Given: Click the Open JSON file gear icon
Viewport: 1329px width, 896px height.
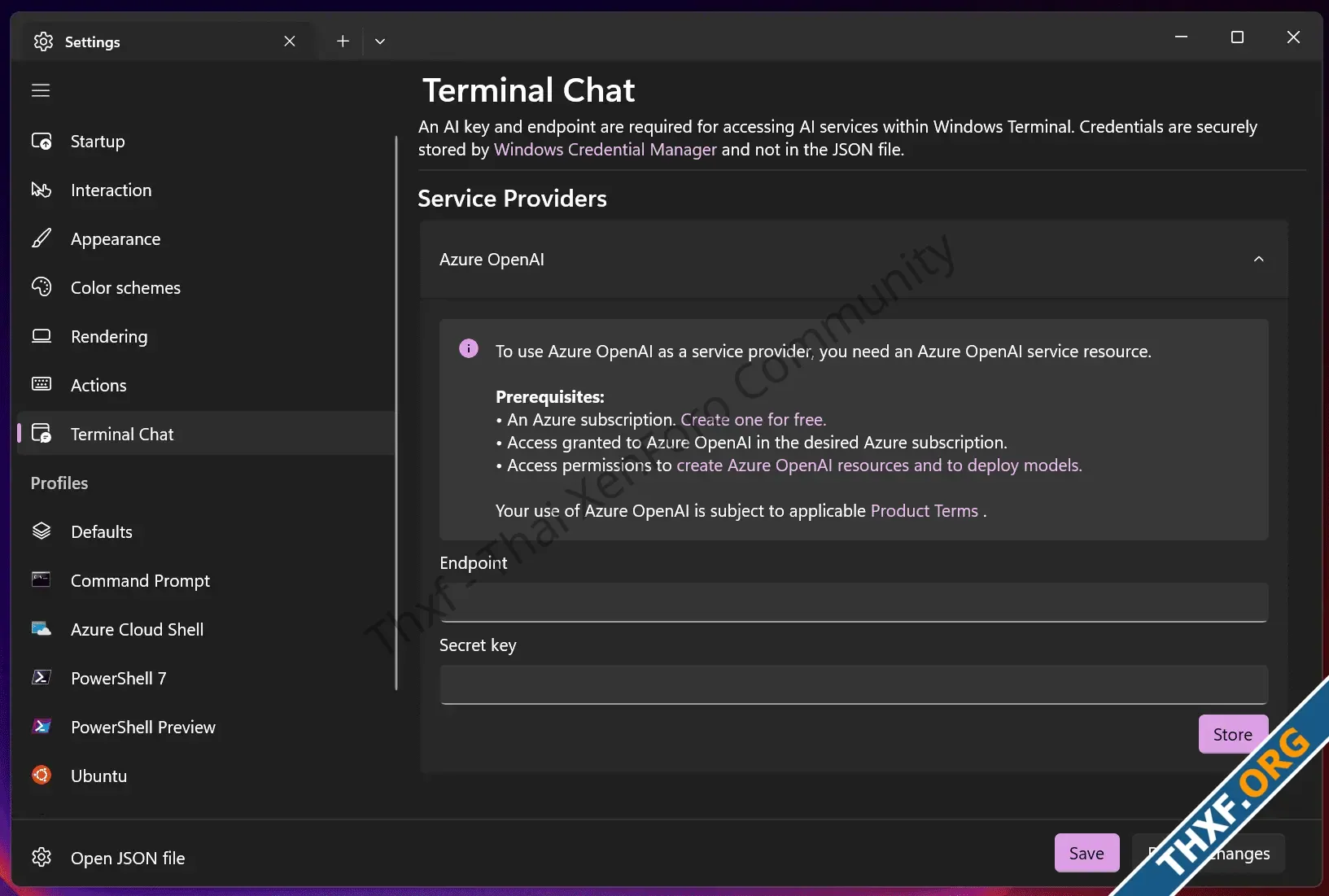Looking at the screenshot, I should tap(42, 857).
